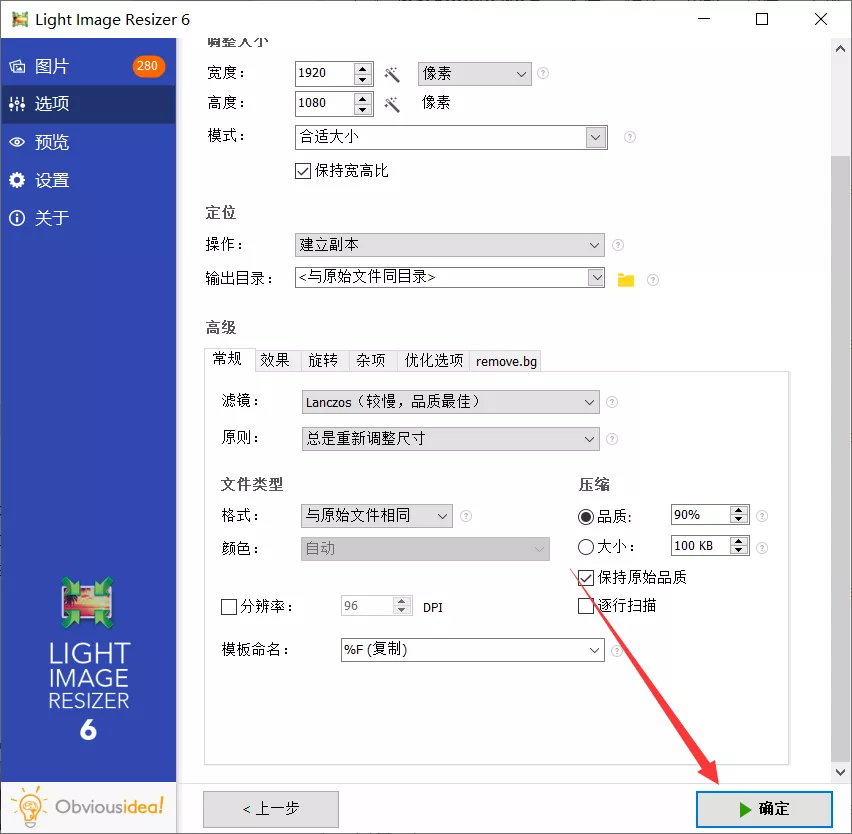This screenshot has width=852, height=834.
Task: Toggle the 保持宽高比 keep aspect ratio checkbox
Action: [303, 171]
